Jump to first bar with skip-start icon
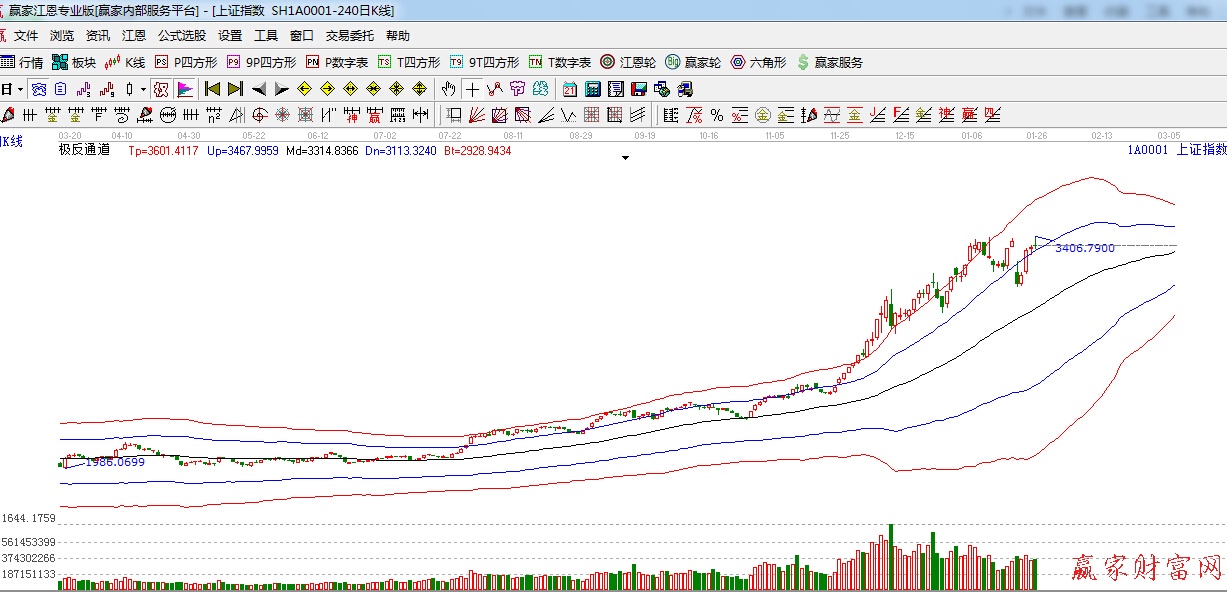 pos(212,89)
